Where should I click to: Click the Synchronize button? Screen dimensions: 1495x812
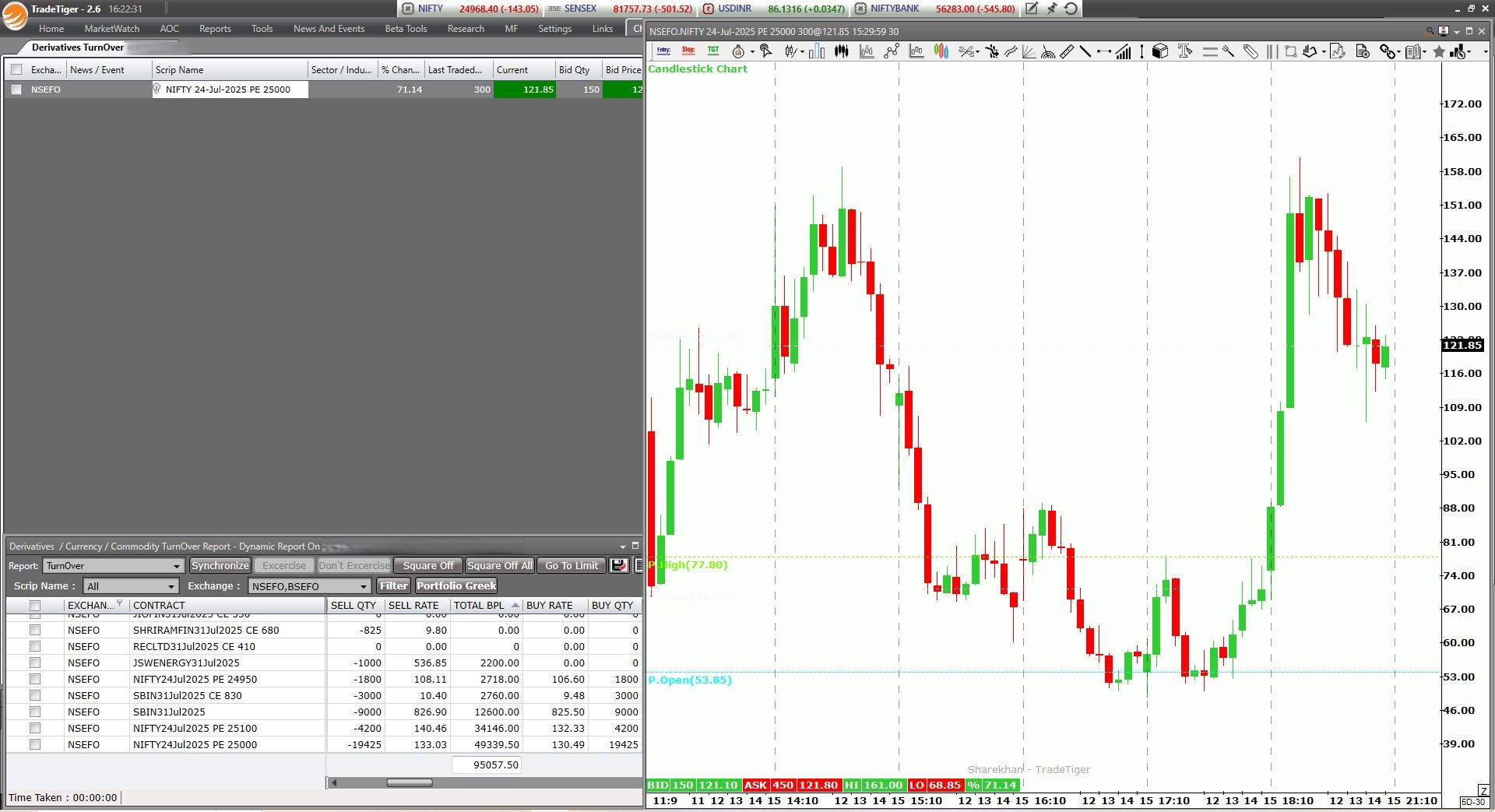[220, 565]
